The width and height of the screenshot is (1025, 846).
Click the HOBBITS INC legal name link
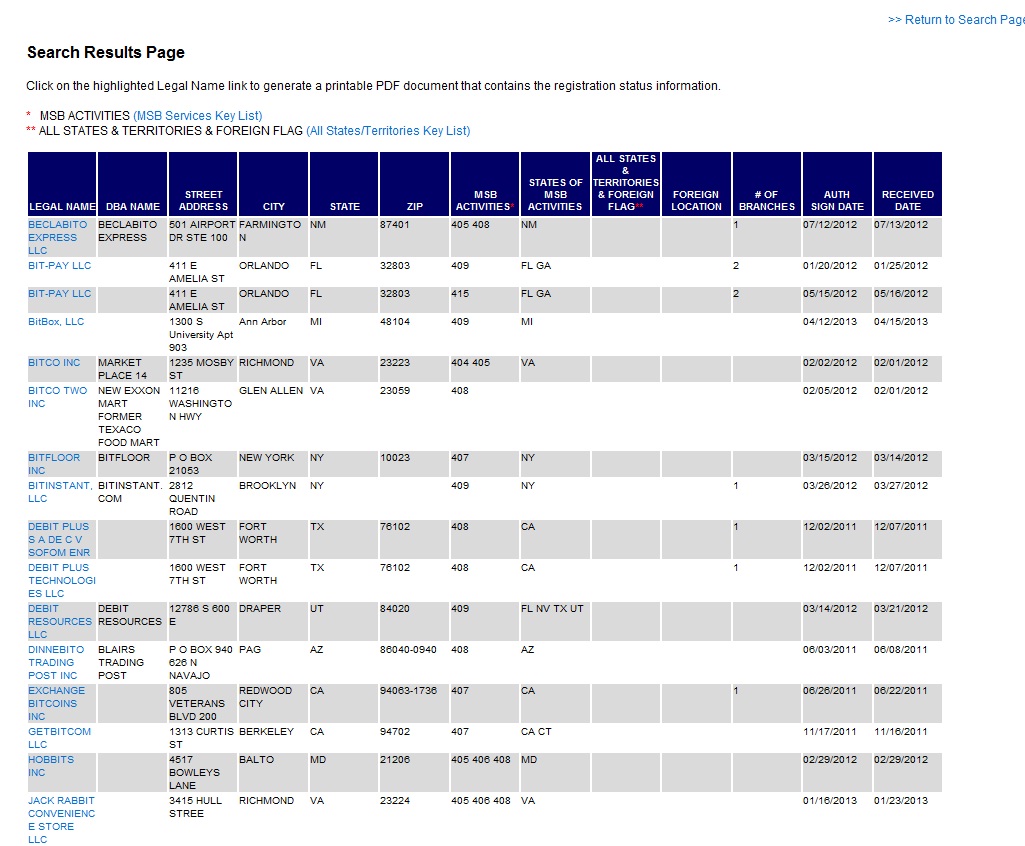tap(50, 766)
